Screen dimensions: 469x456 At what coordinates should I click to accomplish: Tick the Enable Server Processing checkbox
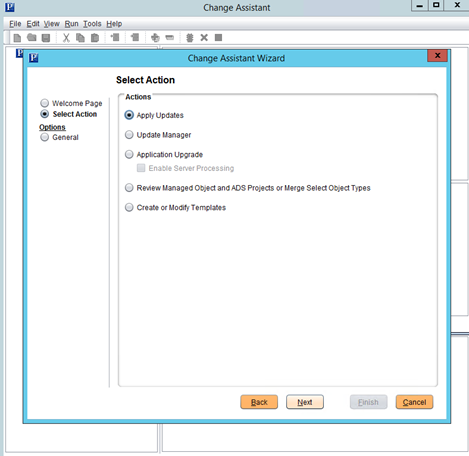click(x=141, y=168)
